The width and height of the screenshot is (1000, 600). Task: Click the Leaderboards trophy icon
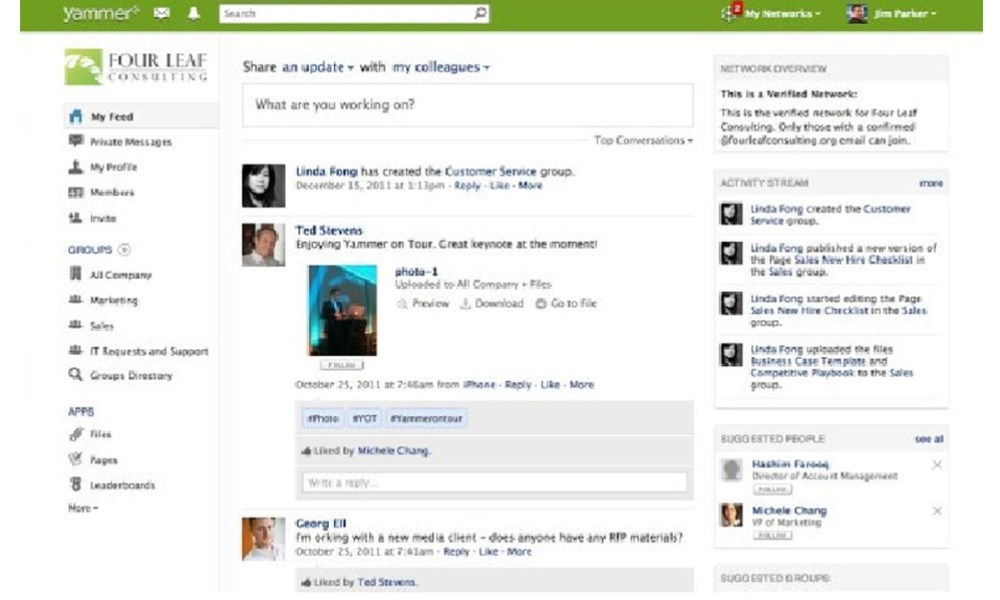76,485
